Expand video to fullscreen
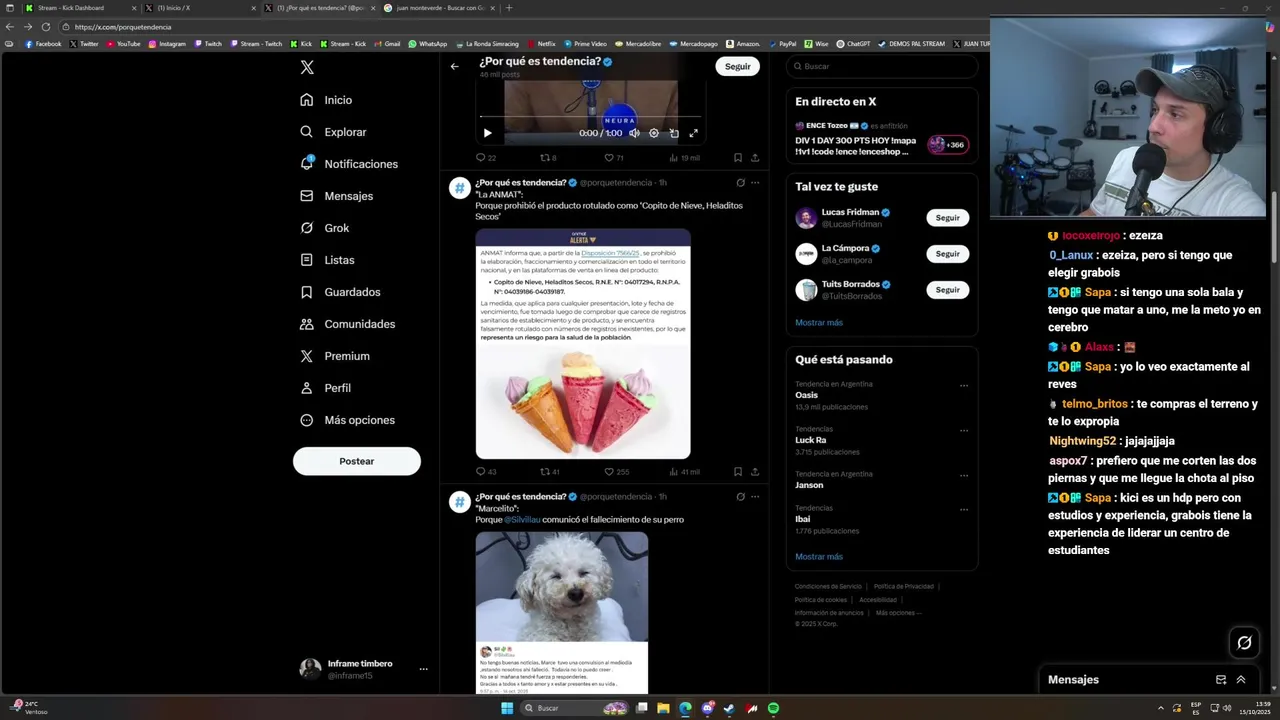 pyautogui.click(x=693, y=133)
